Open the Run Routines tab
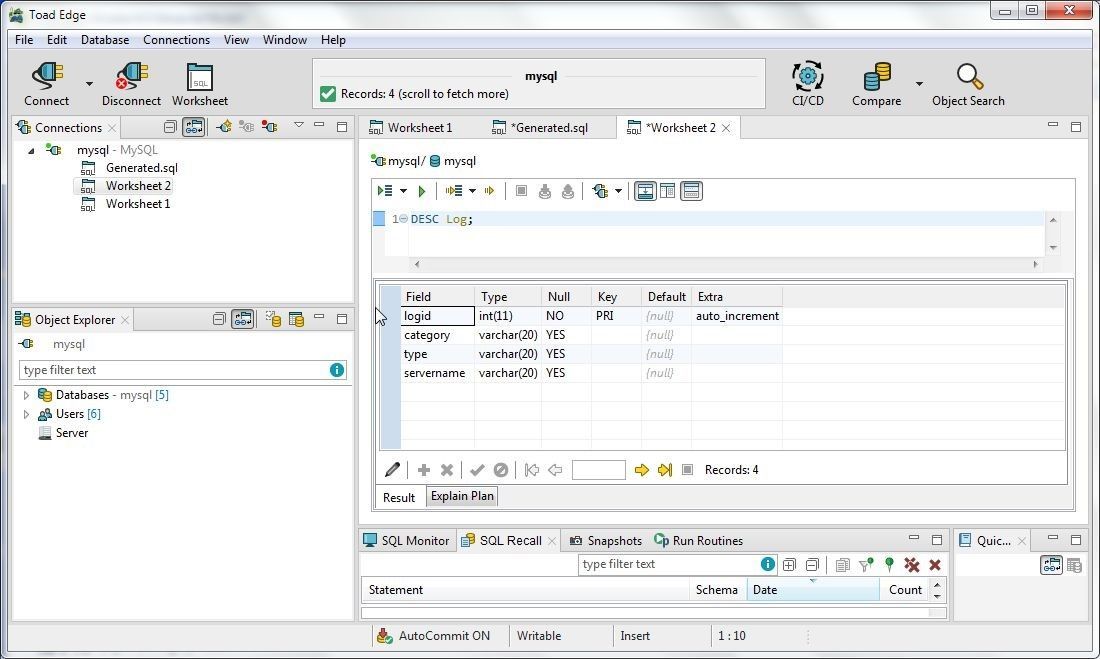 coord(699,540)
